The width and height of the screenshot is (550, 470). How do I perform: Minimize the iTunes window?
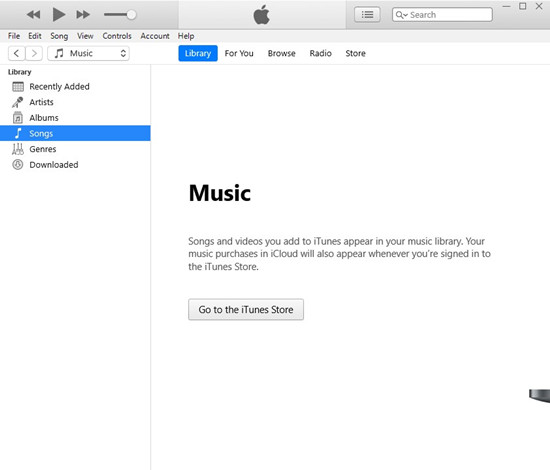coord(506,6)
